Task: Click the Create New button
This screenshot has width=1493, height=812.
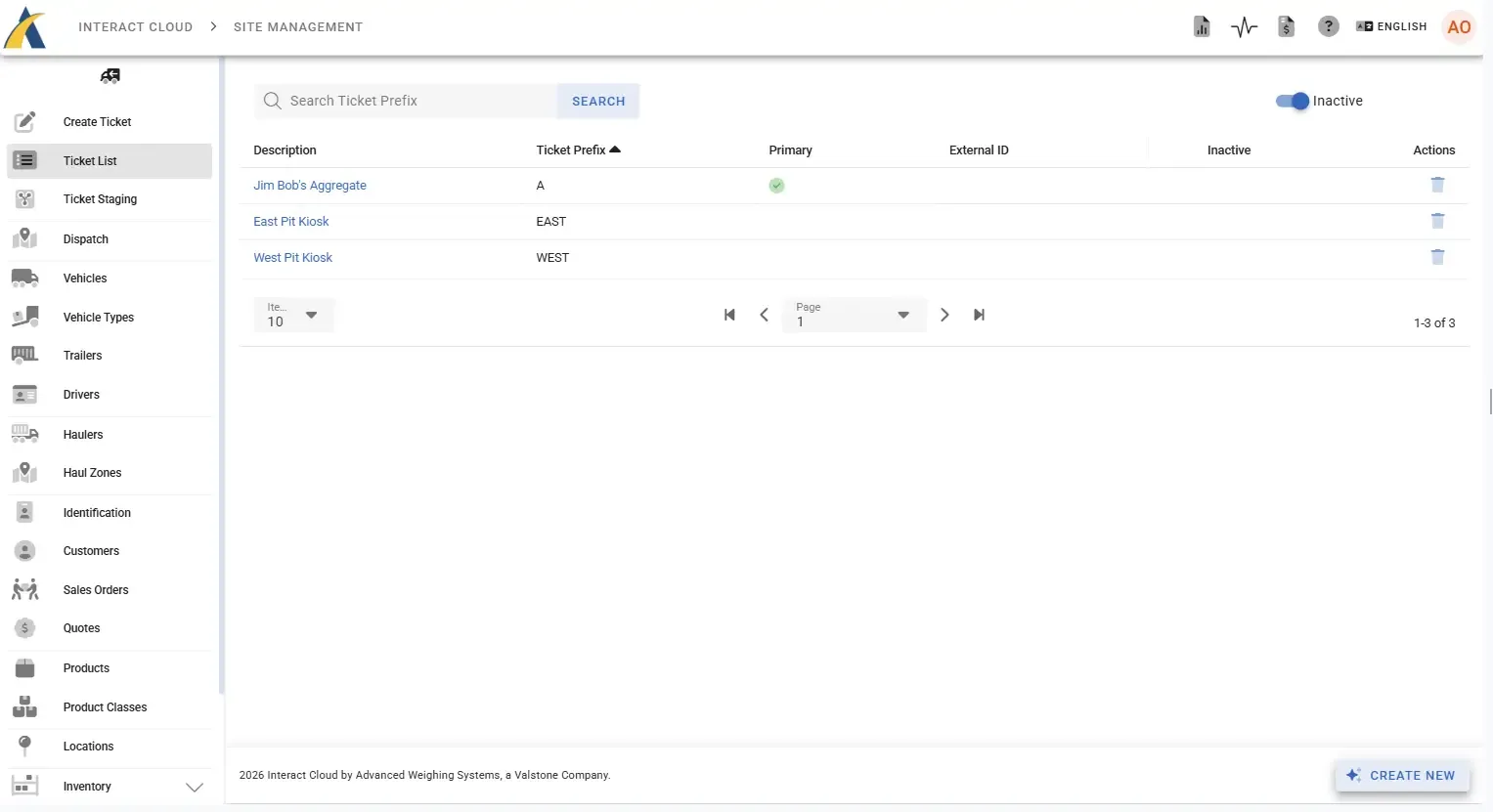Action: (x=1402, y=775)
